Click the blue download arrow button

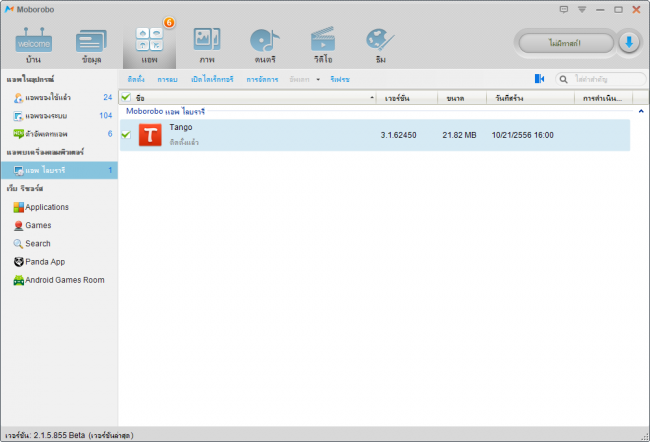629,43
